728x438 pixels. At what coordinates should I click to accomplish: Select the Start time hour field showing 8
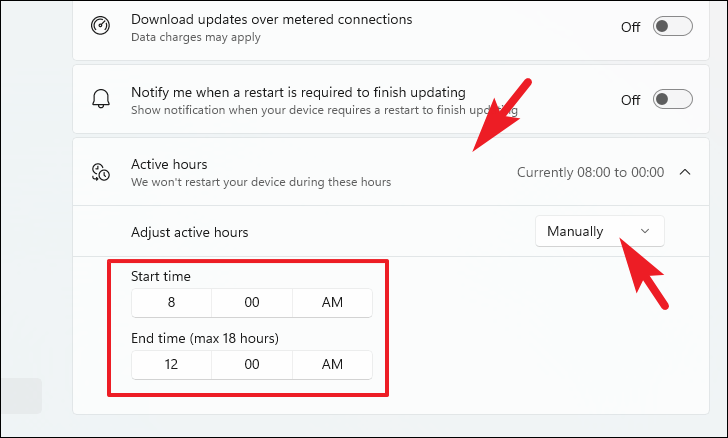171,302
